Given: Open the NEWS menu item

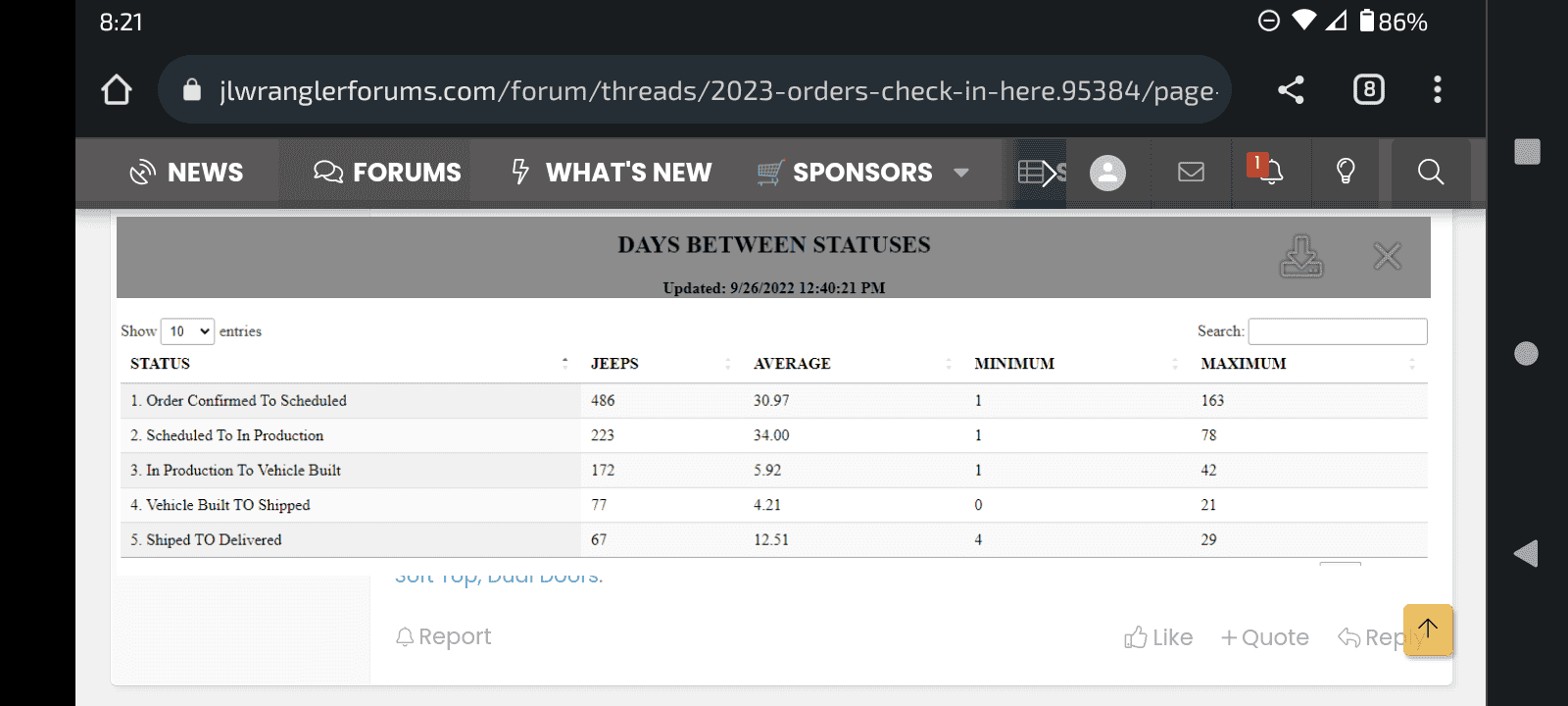Looking at the screenshot, I should [186, 173].
